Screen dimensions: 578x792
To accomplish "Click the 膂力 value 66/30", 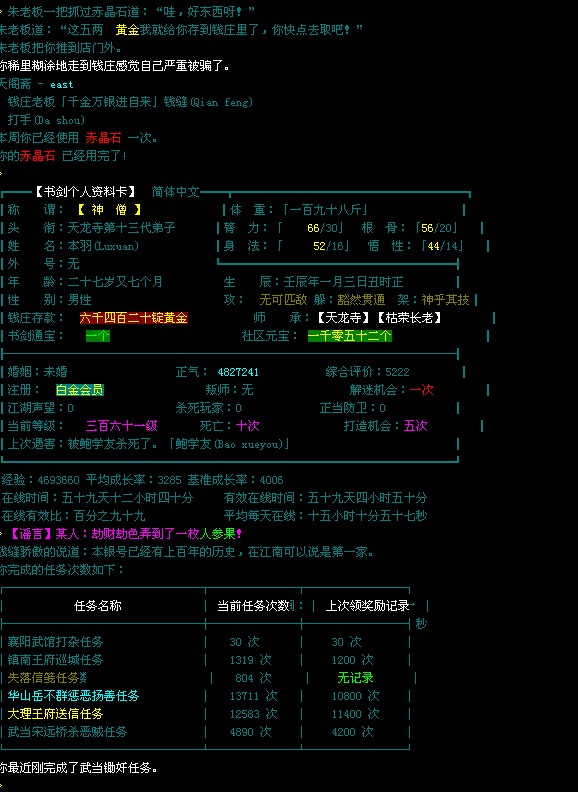I will pos(322,228).
